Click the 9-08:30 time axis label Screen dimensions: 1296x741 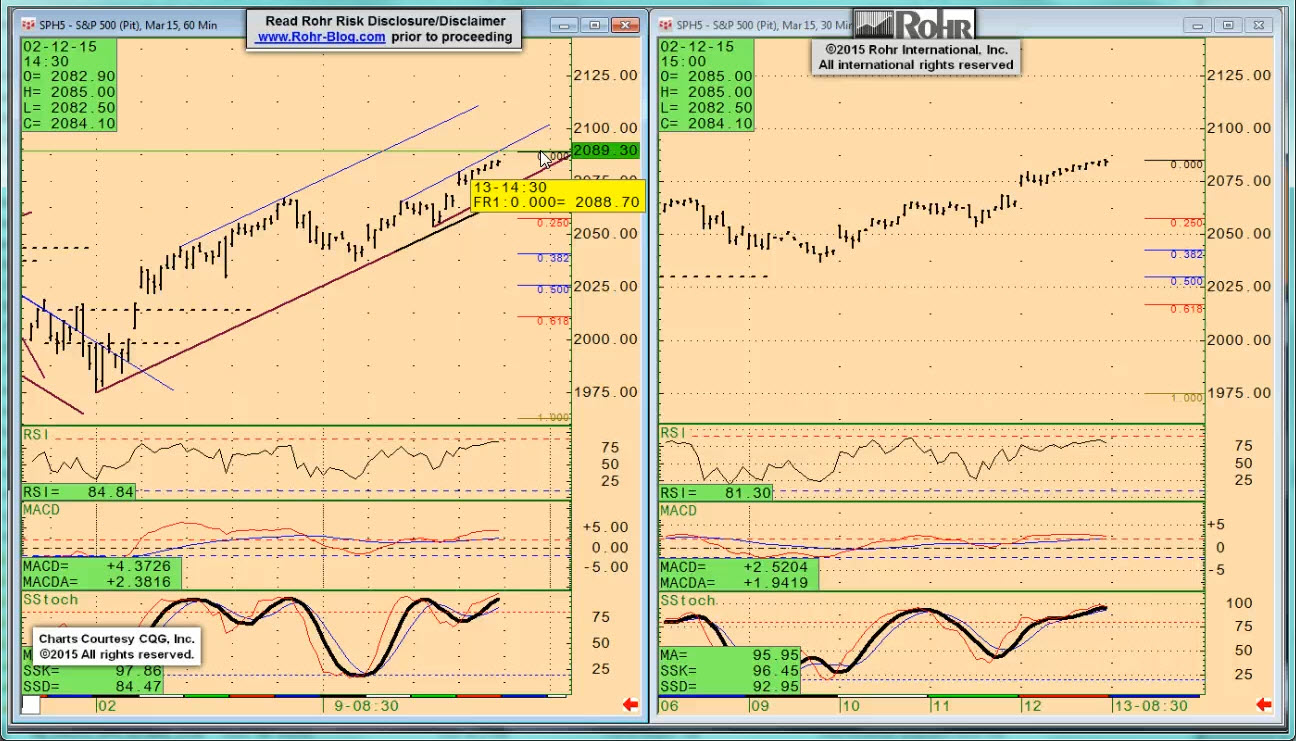pos(366,706)
